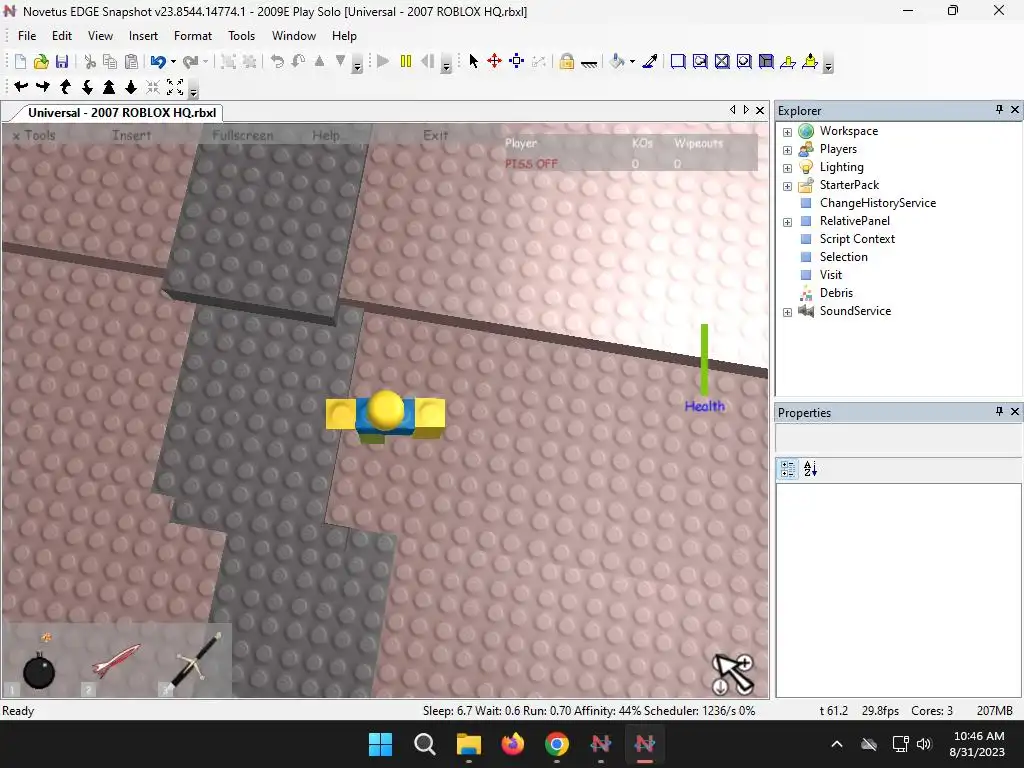
Task: Click the camera tilt up arrow
Action: pos(65,86)
